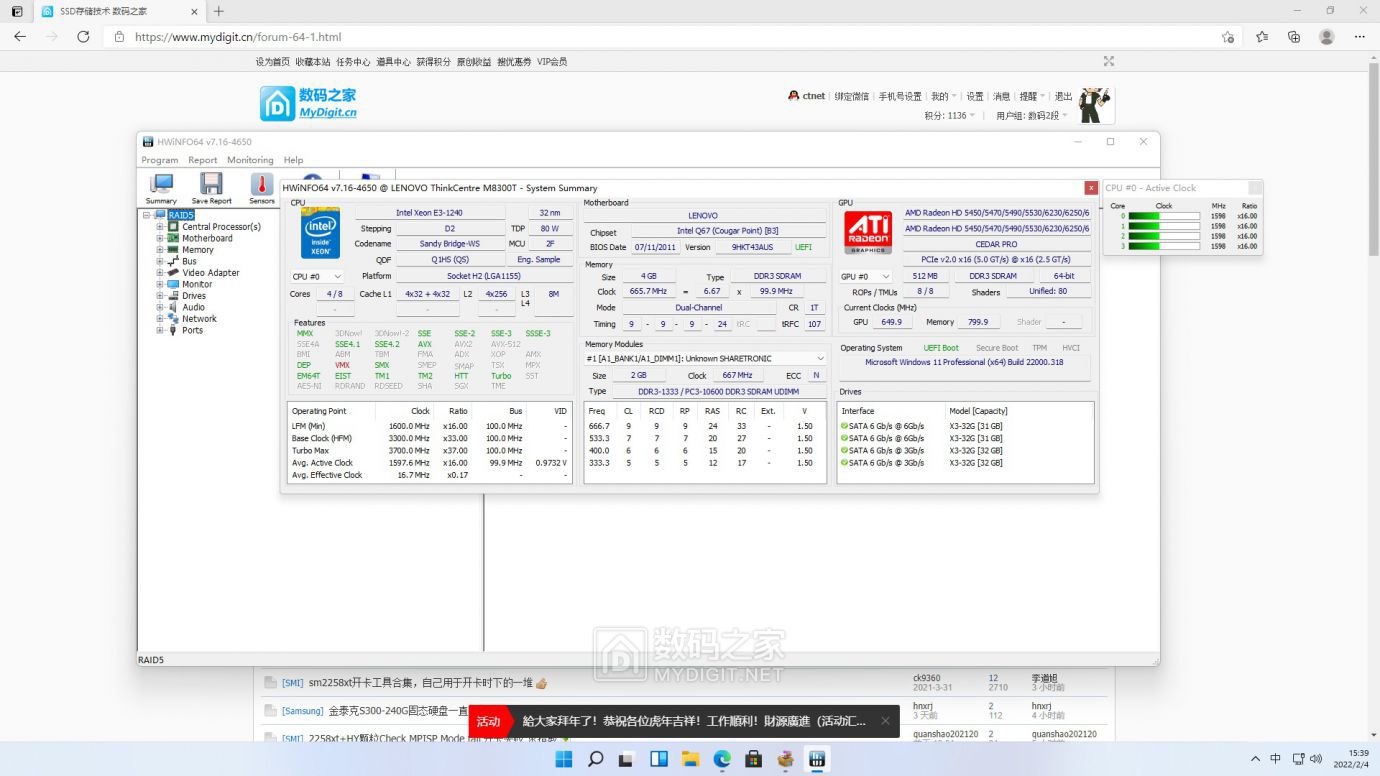This screenshot has height=776, width=1380.
Task: Click the browser Refresh button
Action: (83, 36)
